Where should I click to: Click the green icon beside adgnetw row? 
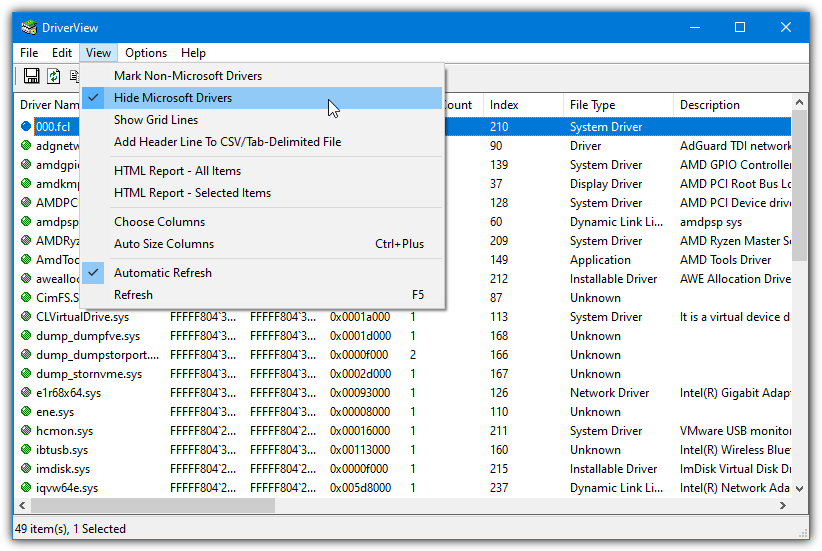pos(26,145)
